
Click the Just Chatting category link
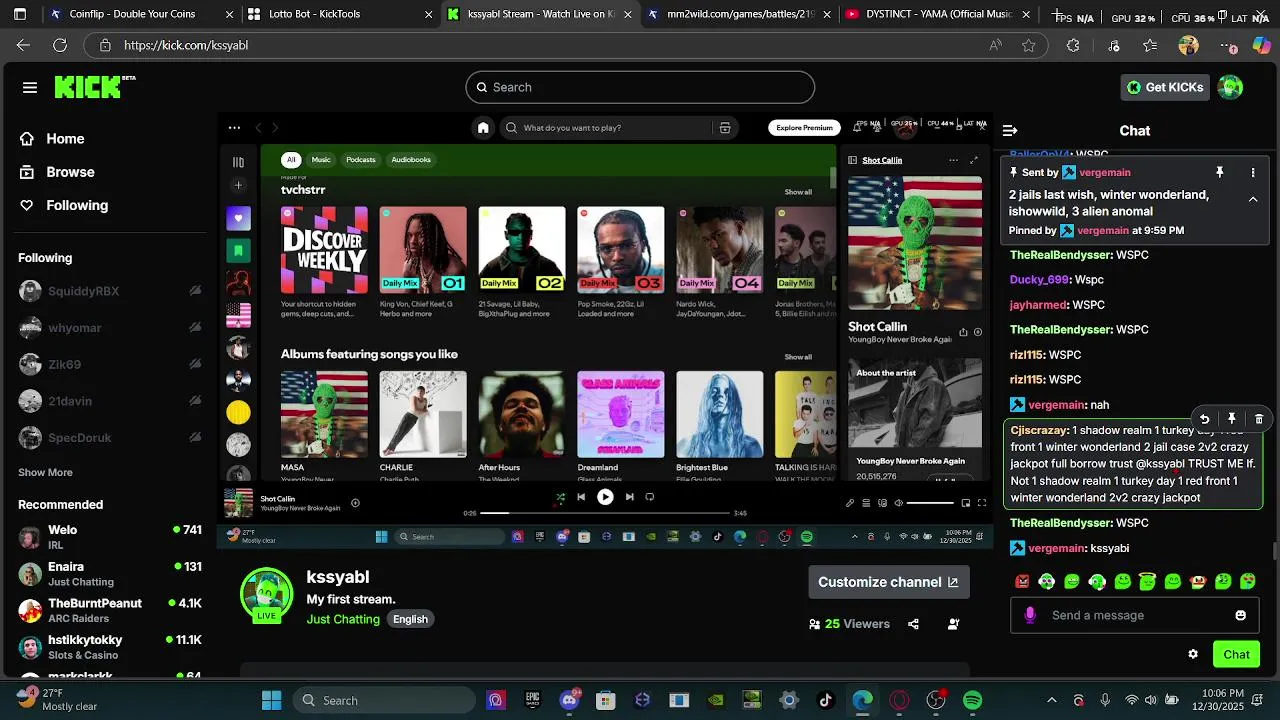[x=343, y=619]
